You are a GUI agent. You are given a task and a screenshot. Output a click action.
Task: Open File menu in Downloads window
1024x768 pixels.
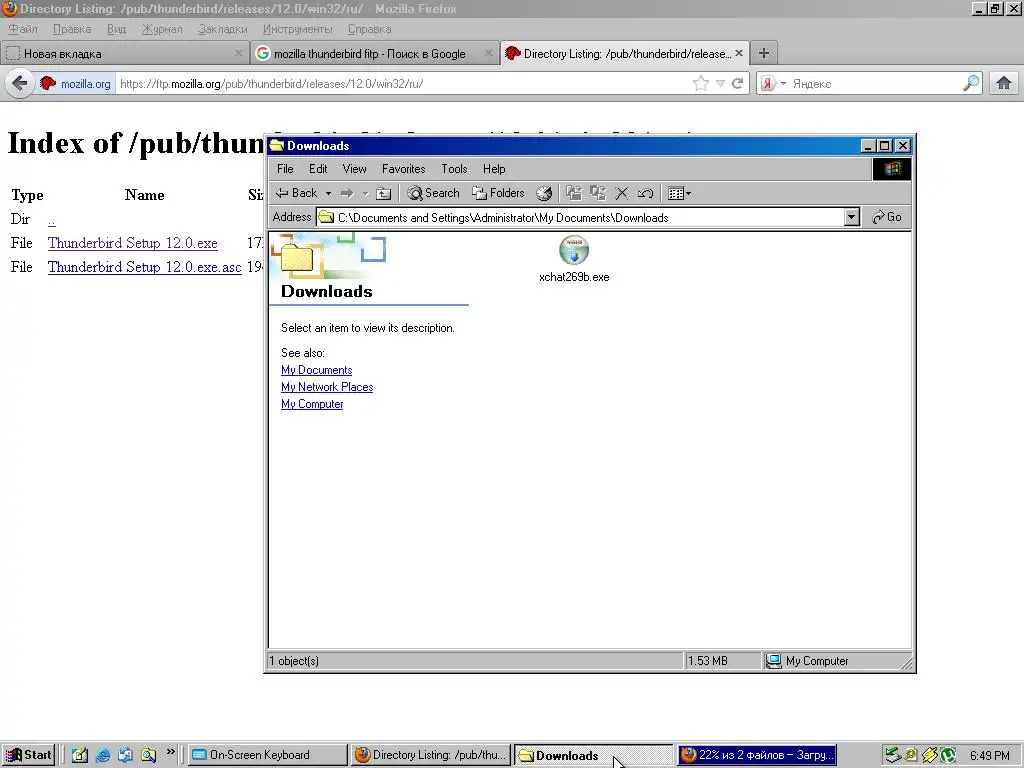pos(285,169)
